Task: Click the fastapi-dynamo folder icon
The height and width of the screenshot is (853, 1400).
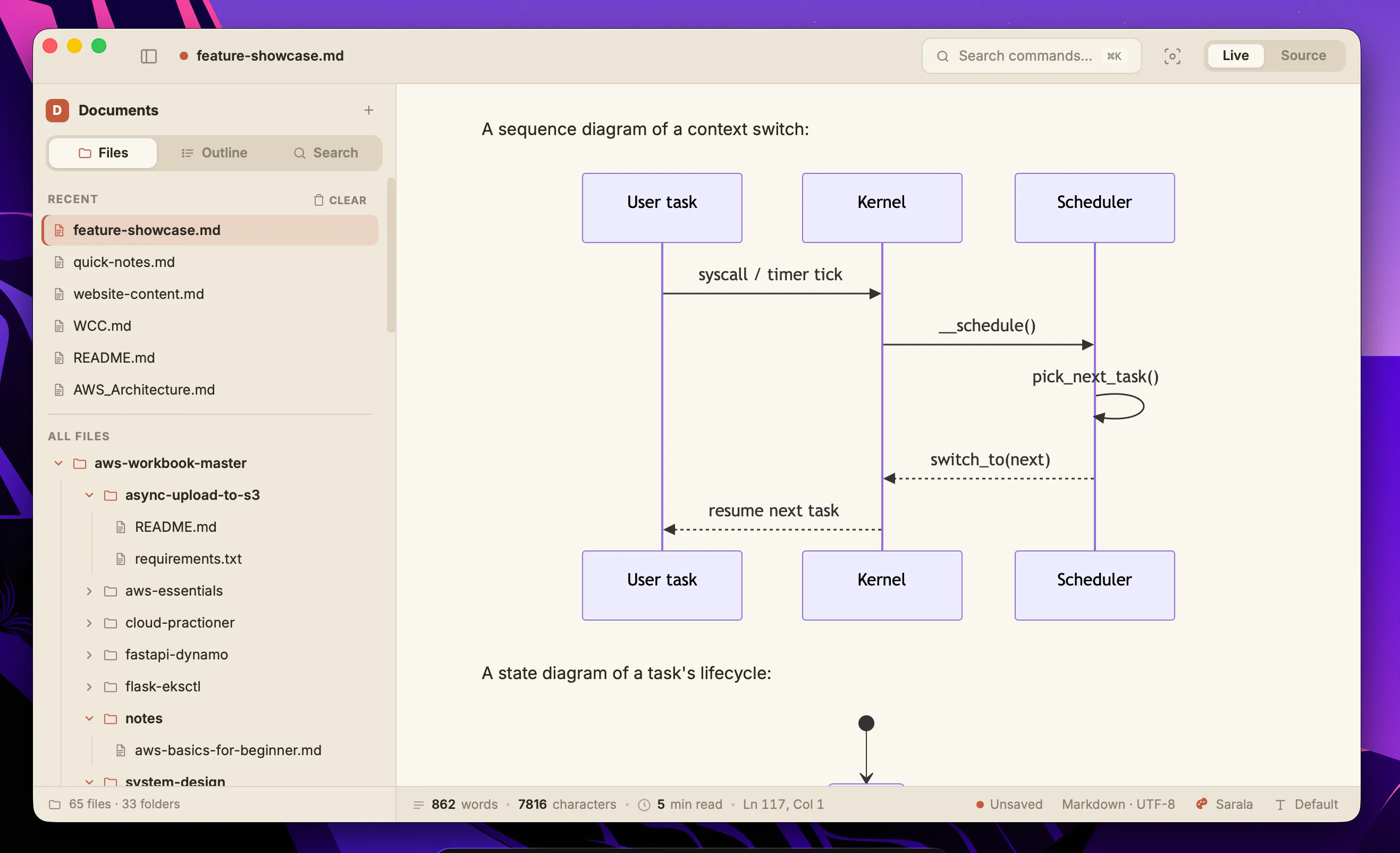Action: [111, 655]
